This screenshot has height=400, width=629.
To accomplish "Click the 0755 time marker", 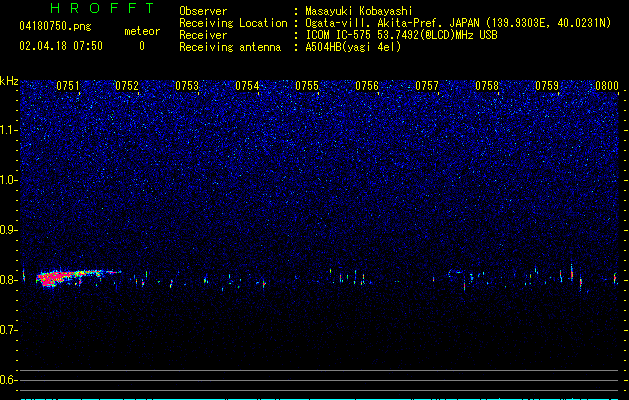I will point(307,86).
